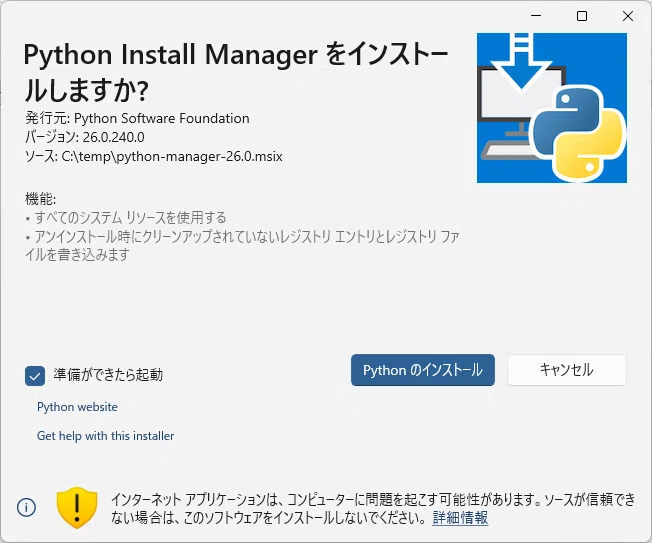Minimize the installer window

(x=536, y=16)
